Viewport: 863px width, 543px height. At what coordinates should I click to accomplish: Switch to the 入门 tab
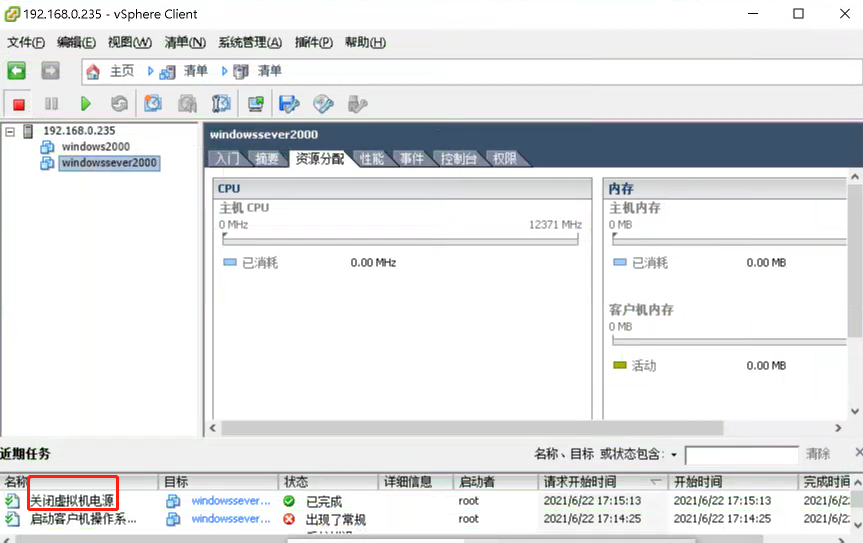[227, 159]
